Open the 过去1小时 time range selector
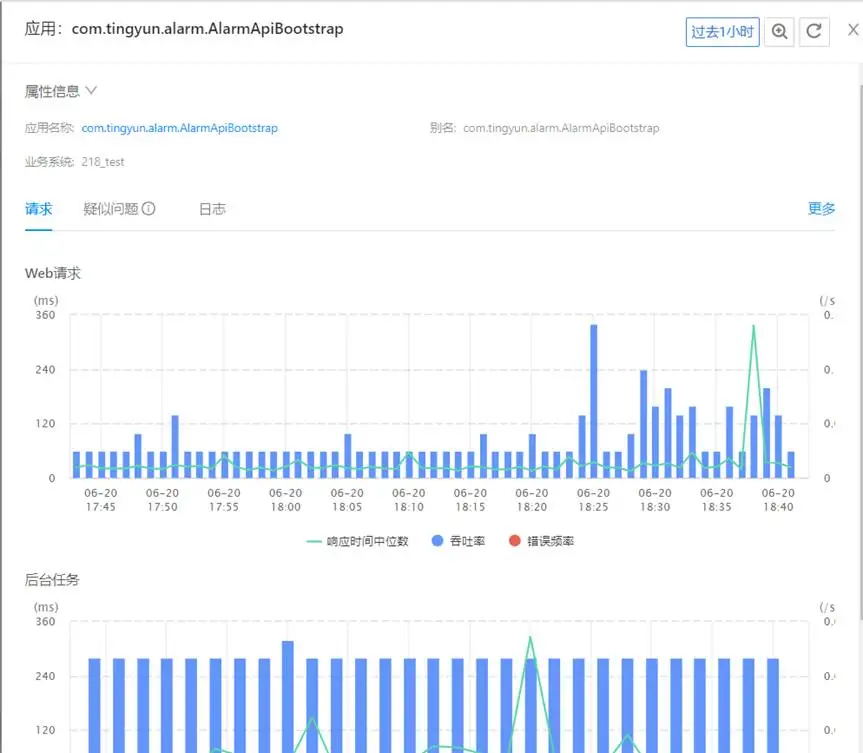 tap(722, 31)
